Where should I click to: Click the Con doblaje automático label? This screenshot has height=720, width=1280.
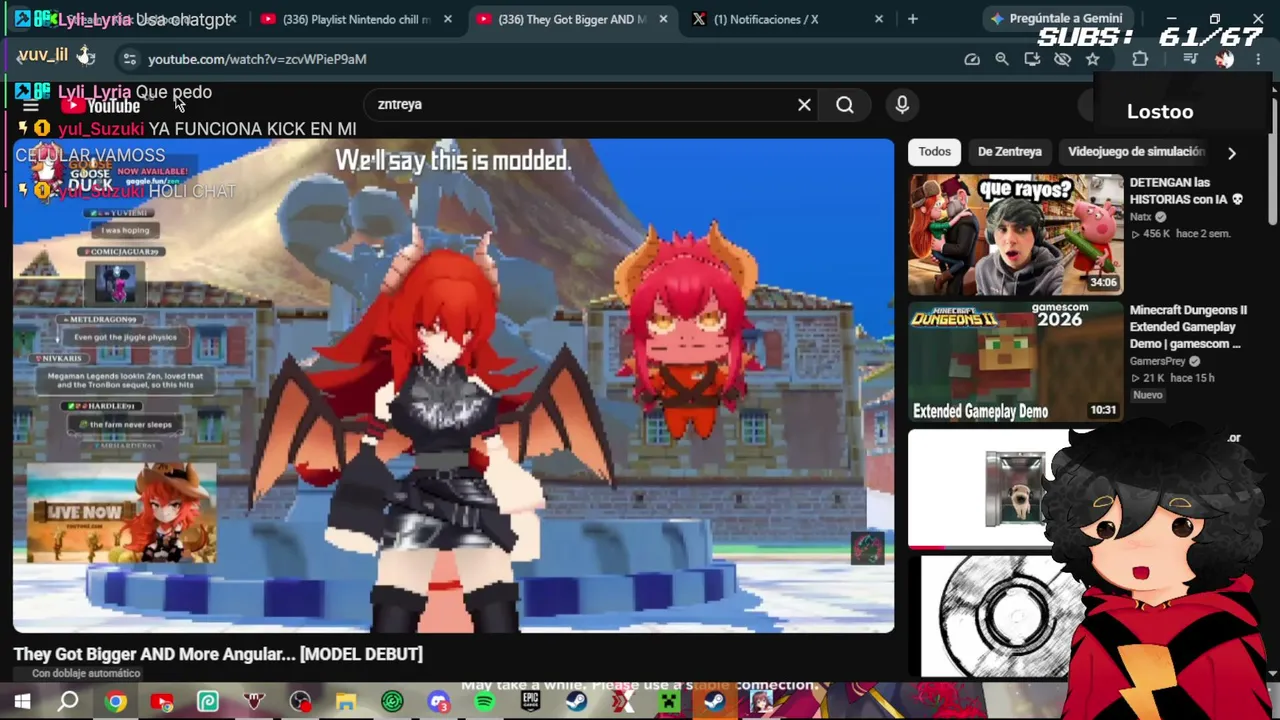86,674
